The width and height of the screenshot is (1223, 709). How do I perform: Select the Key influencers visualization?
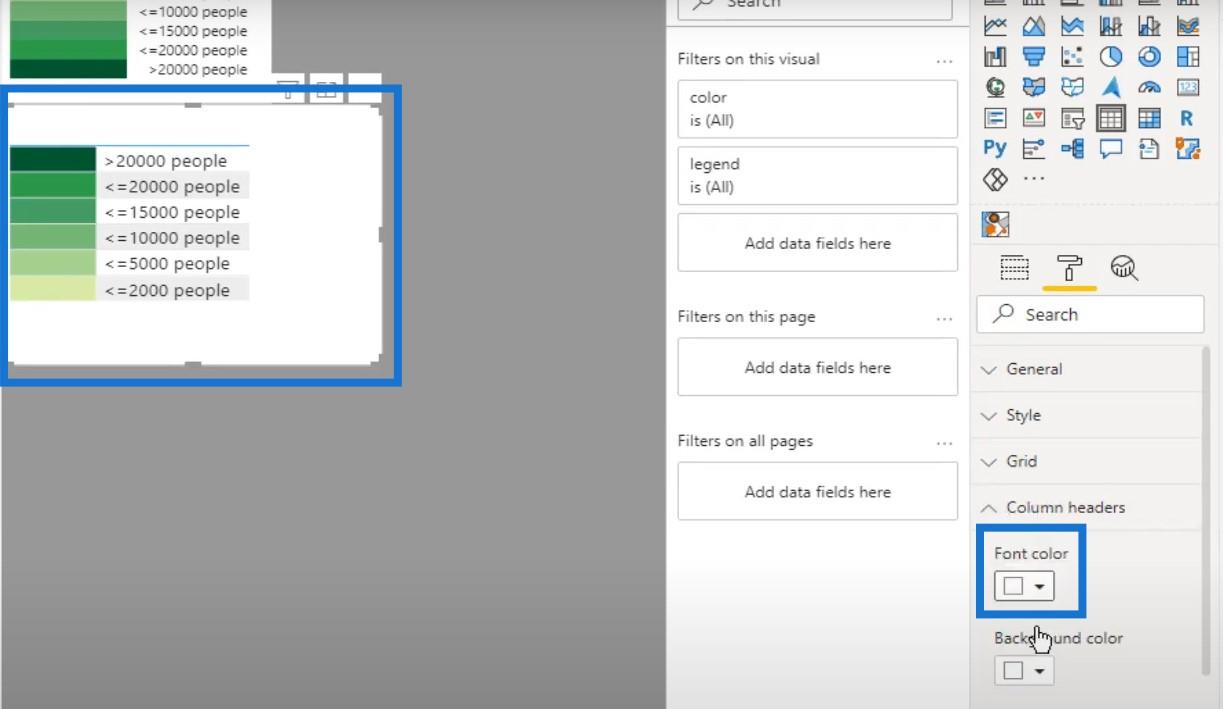click(1034, 148)
